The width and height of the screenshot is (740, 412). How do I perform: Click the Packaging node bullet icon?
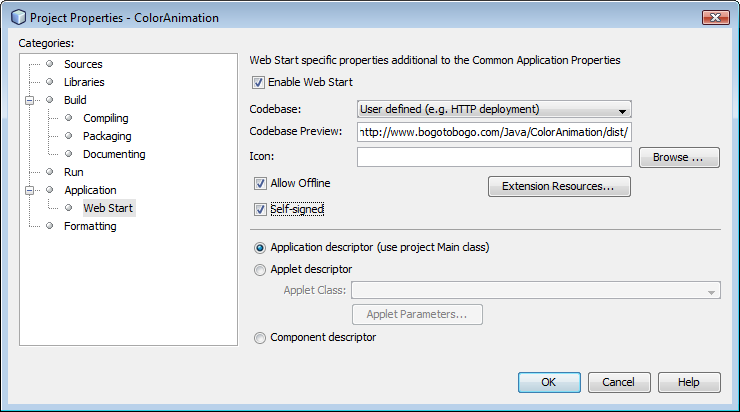click(68, 136)
